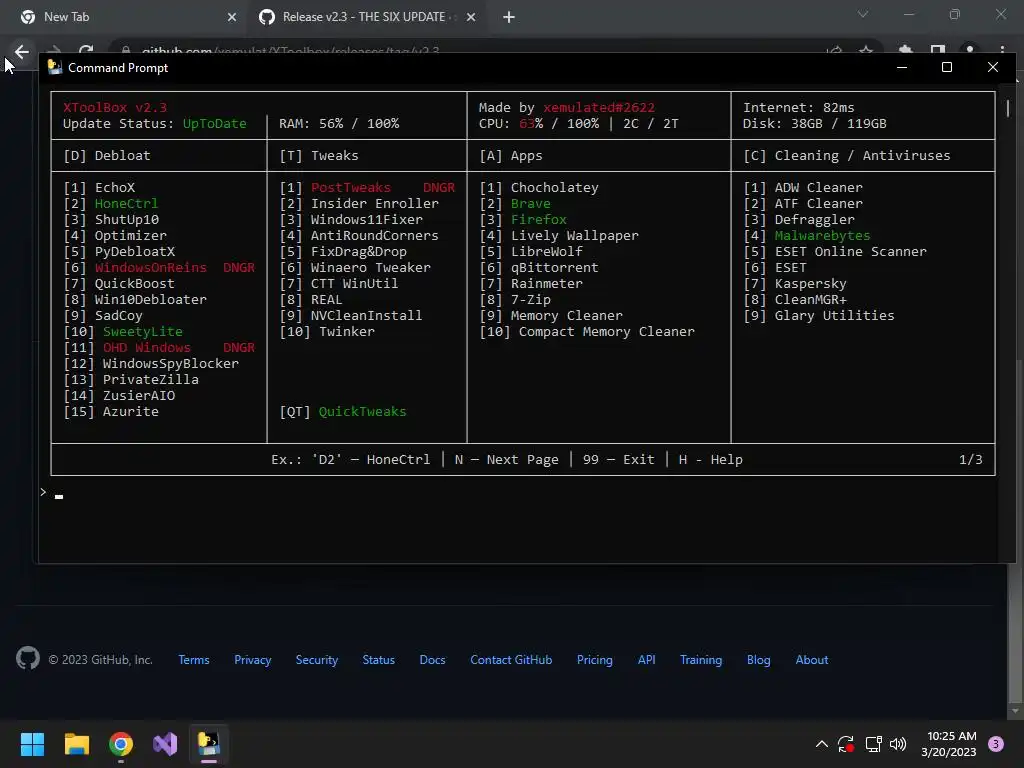Screen dimensions: 1024x768
Task: Open the sync update tray icon
Action: (x=846, y=744)
